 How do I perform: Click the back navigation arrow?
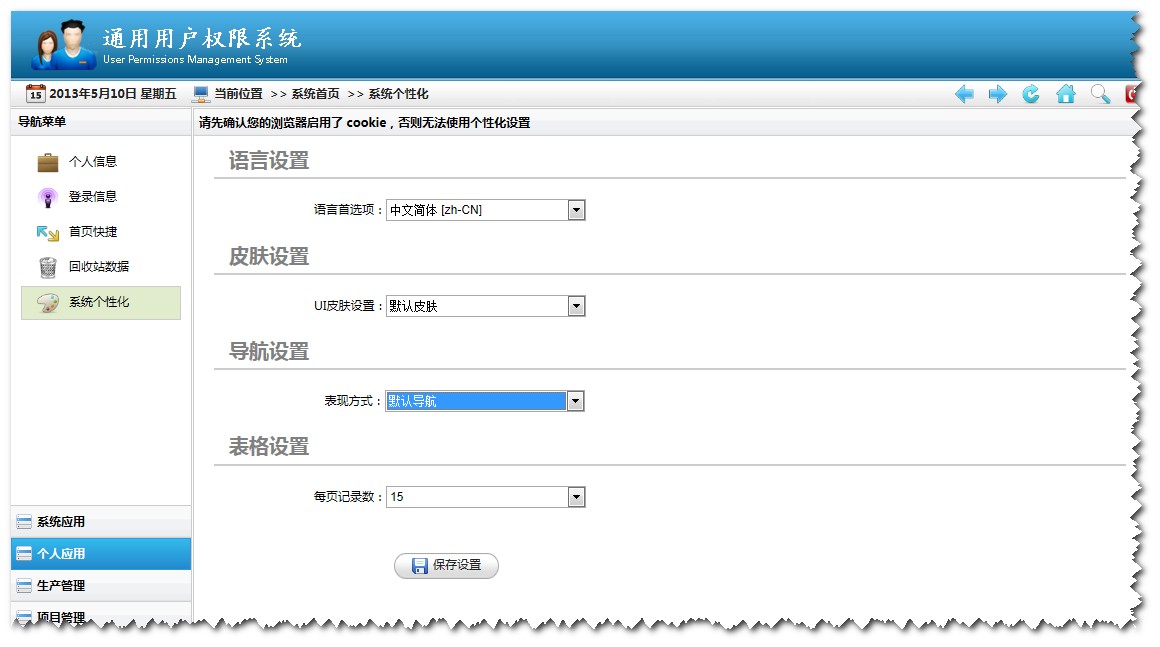pyautogui.click(x=964, y=93)
